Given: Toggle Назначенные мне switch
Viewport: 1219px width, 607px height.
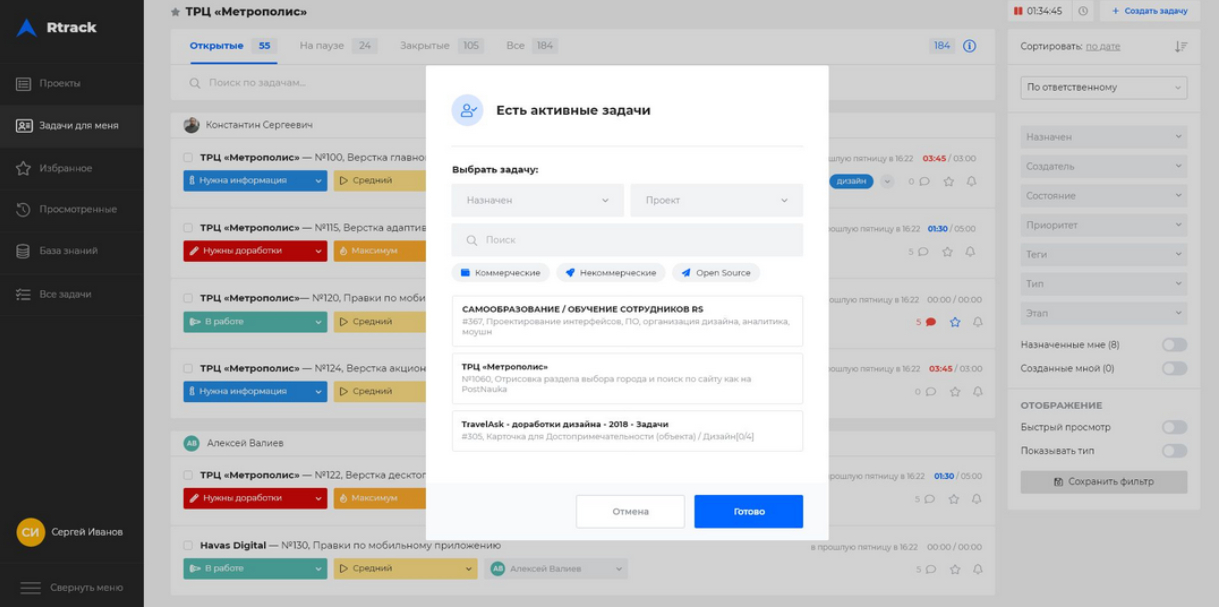Looking at the screenshot, I should click(1174, 345).
